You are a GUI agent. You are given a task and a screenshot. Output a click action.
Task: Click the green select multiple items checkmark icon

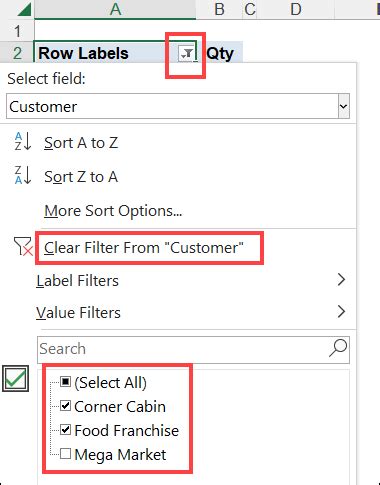[15, 378]
